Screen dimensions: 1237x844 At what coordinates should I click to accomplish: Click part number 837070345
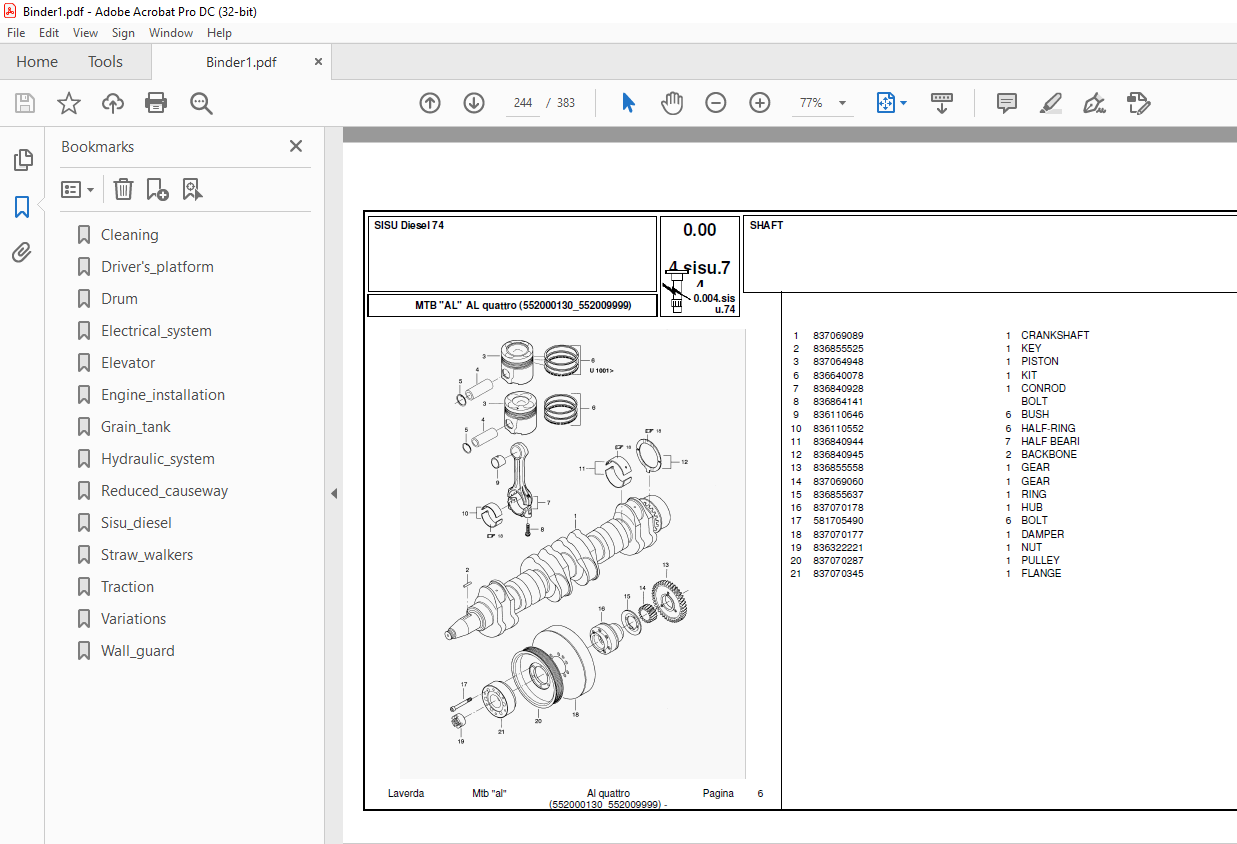pos(838,574)
